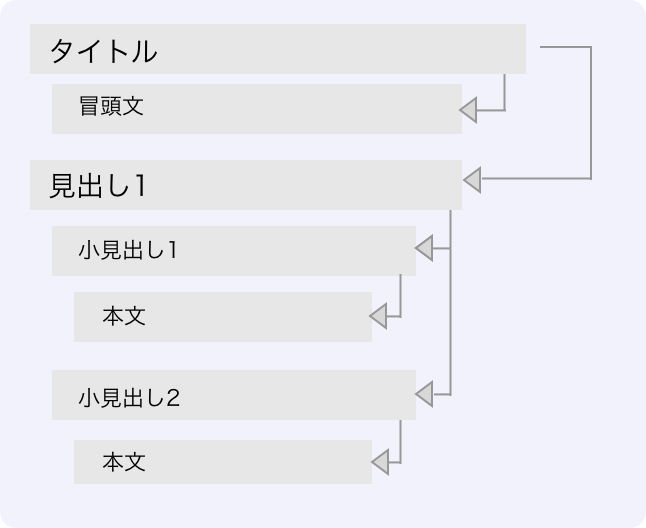Select the タイトル box
The width and height of the screenshot is (646, 528).
[277, 49]
